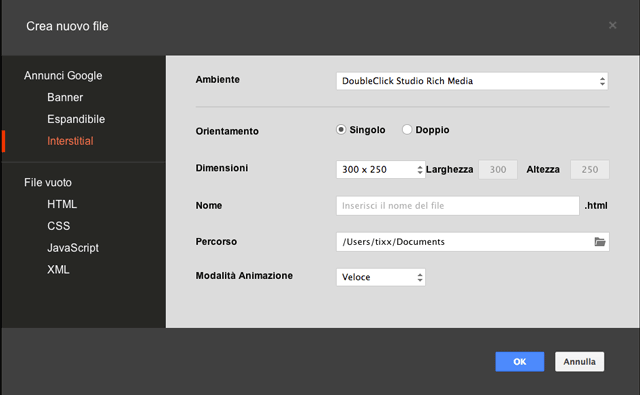This screenshot has height=395, width=640.
Task: Close the Crea nuovo file dialog
Action: (x=612, y=25)
